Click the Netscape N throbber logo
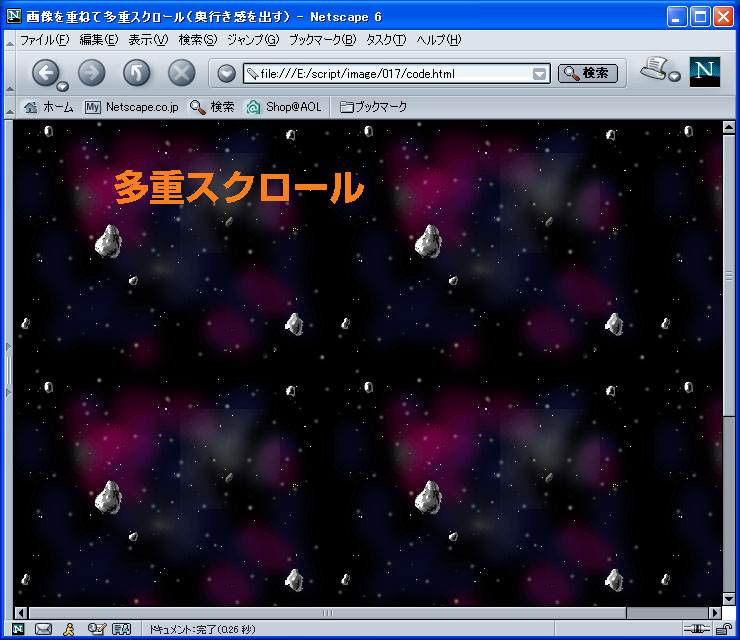The height and width of the screenshot is (640, 740). tap(705, 72)
